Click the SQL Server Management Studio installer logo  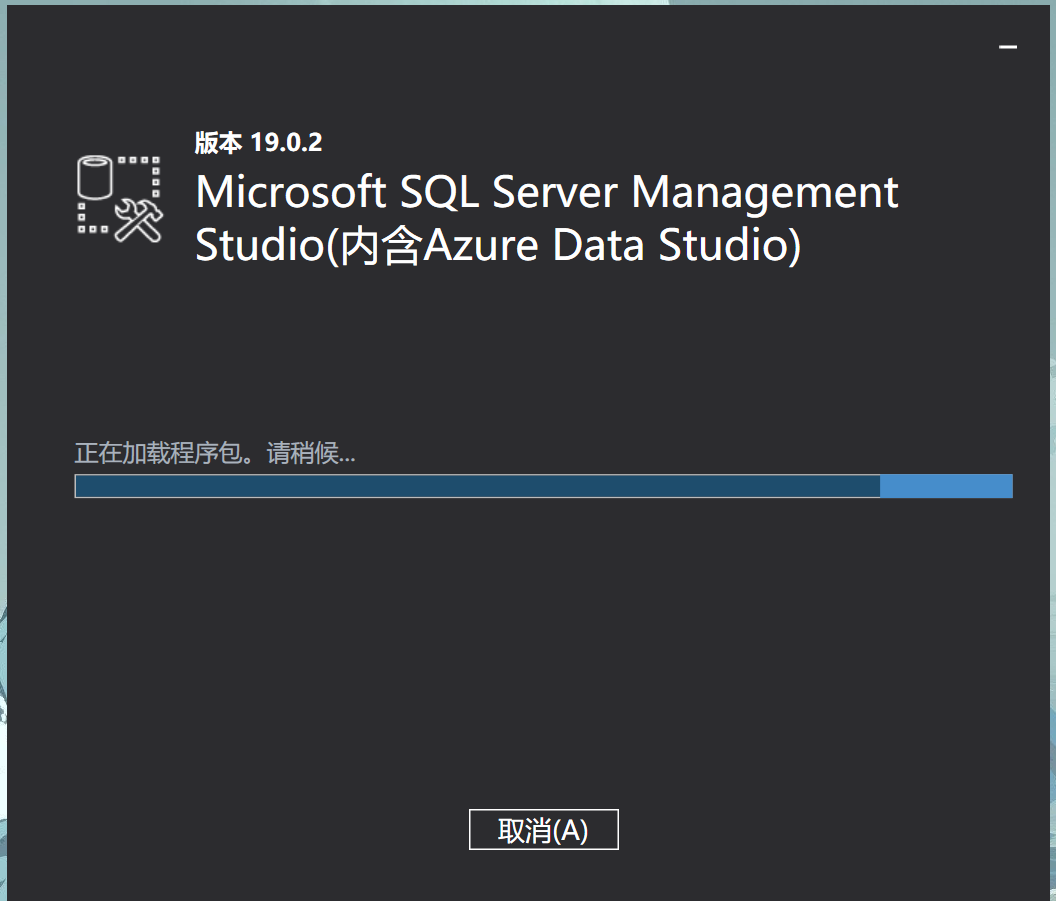(119, 198)
